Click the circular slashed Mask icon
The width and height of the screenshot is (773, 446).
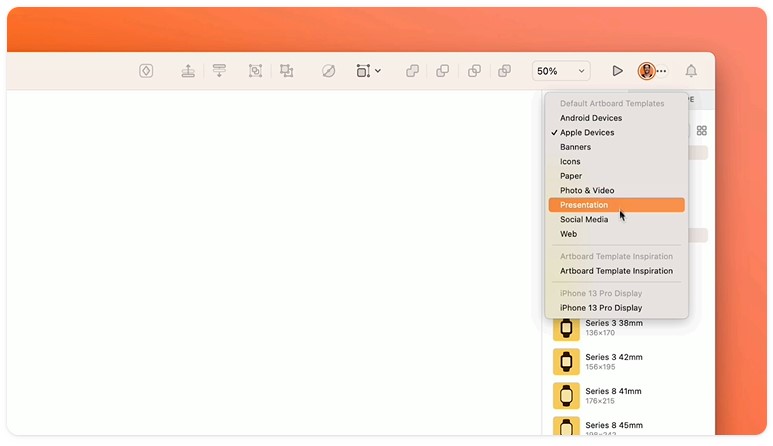(328, 71)
